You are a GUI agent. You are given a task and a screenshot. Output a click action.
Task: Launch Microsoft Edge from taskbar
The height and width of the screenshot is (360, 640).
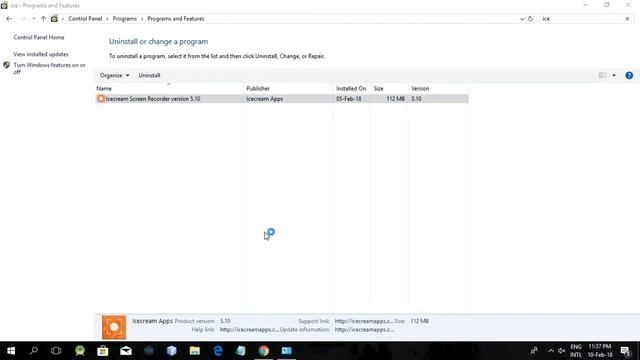[x=218, y=351]
